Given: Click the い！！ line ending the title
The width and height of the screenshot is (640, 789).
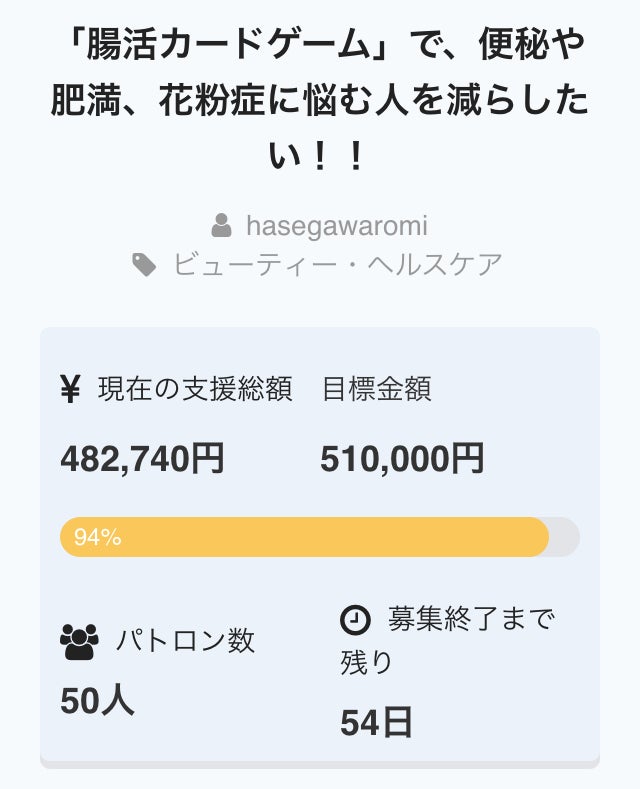Looking at the screenshot, I should click(x=319, y=159).
